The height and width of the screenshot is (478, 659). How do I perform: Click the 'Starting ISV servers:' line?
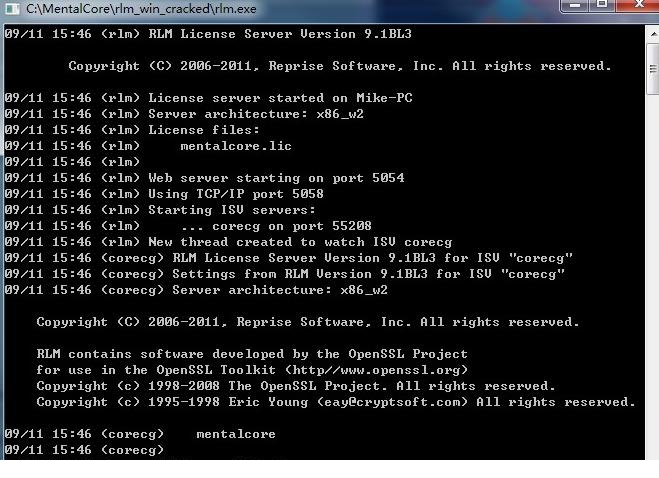pyautogui.click(x=160, y=210)
